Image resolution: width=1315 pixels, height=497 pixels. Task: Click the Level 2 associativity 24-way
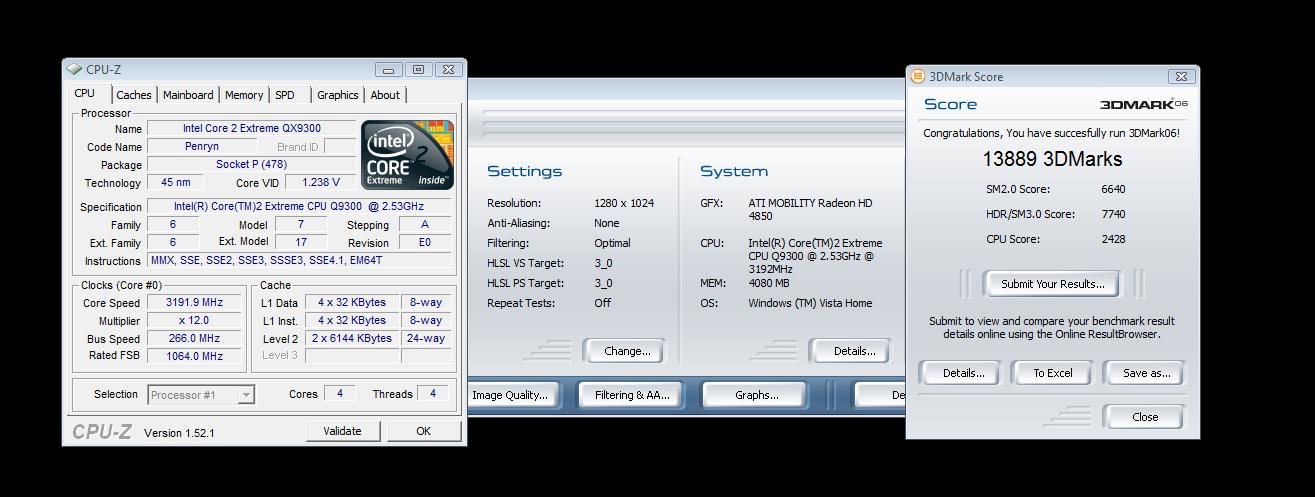pyautogui.click(x=426, y=338)
